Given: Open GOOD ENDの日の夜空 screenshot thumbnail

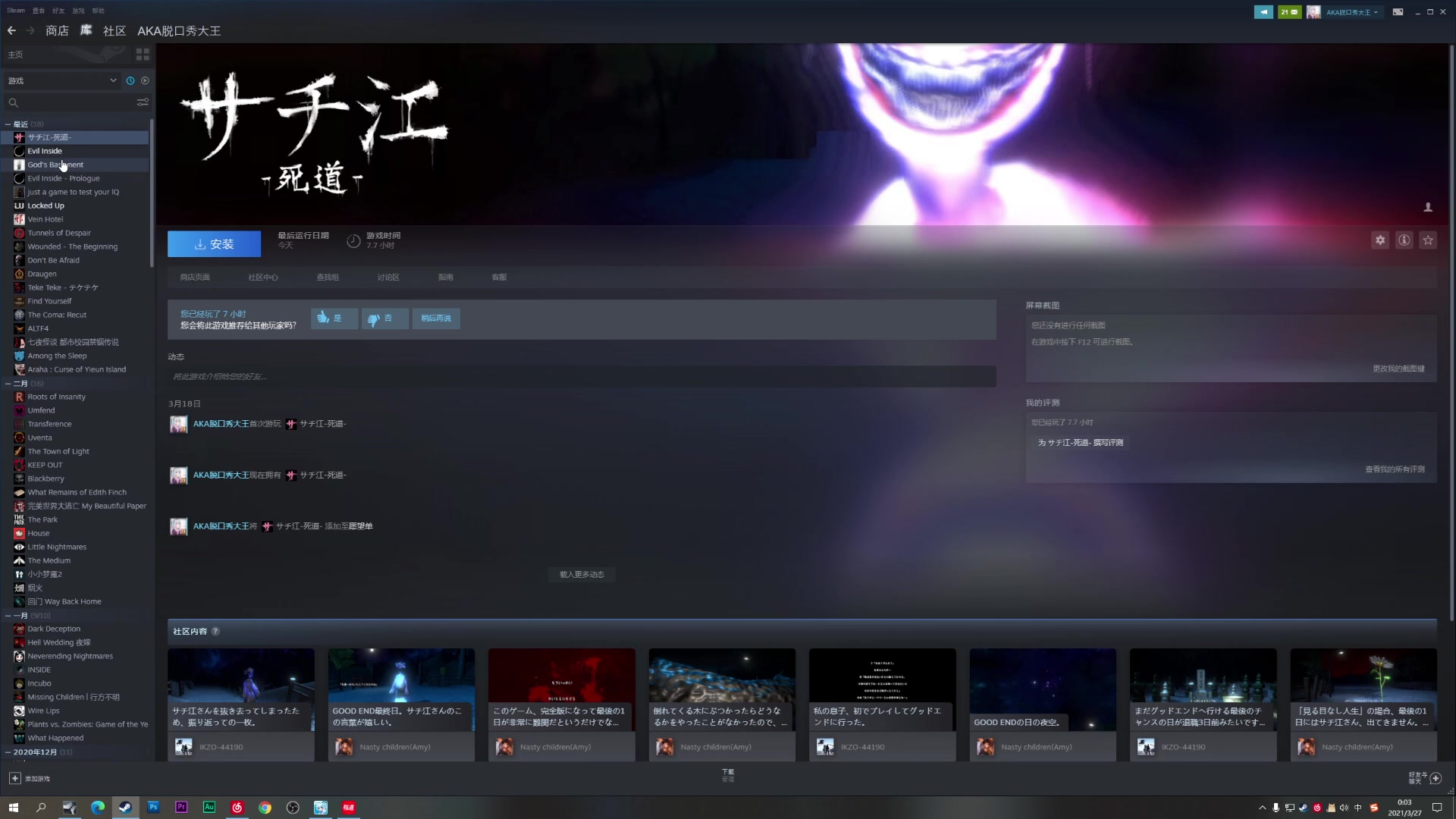Looking at the screenshot, I should pos(1043,689).
